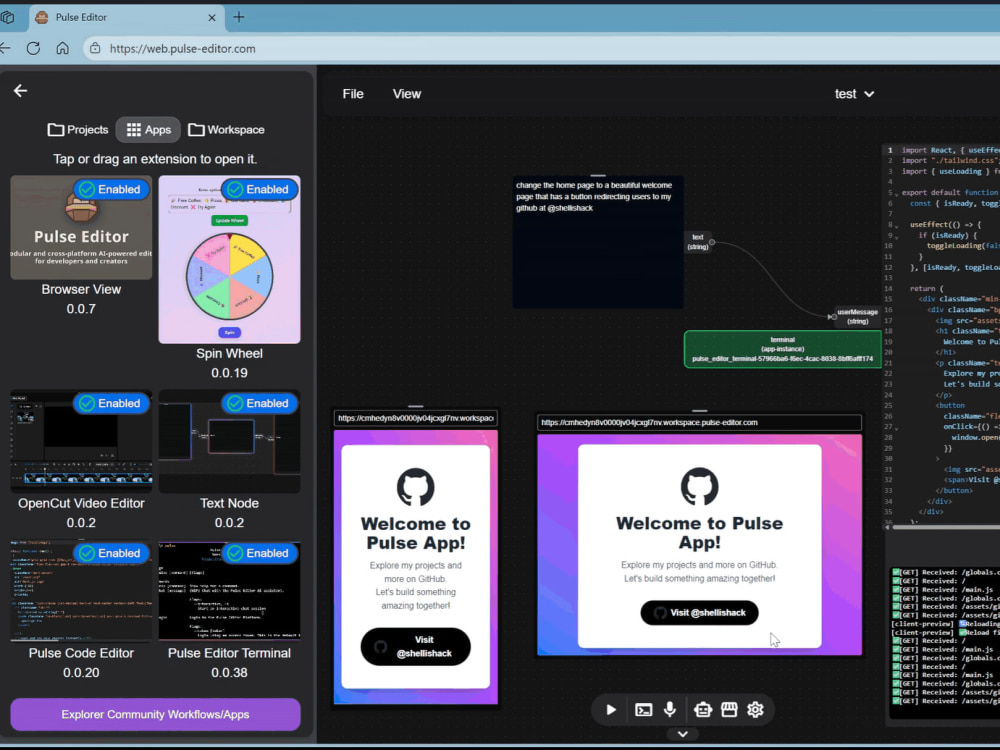Click Visit @shellishack in narrow preview

tap(415, 647)
